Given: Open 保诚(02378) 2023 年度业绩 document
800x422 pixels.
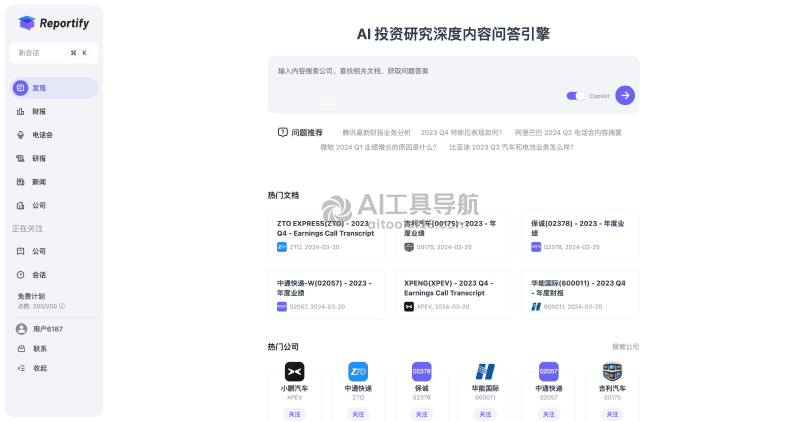Looking at the screenshot, I should pos(580,235).
